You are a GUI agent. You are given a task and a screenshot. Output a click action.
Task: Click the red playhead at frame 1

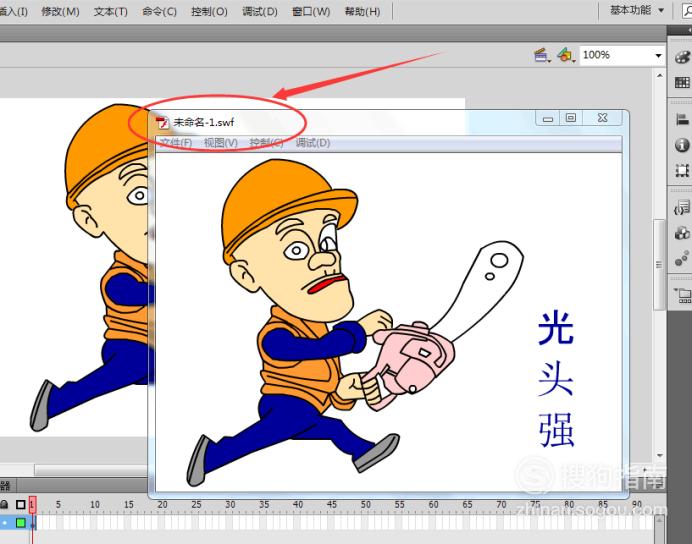pyautogui.click(x=32, y=505)
